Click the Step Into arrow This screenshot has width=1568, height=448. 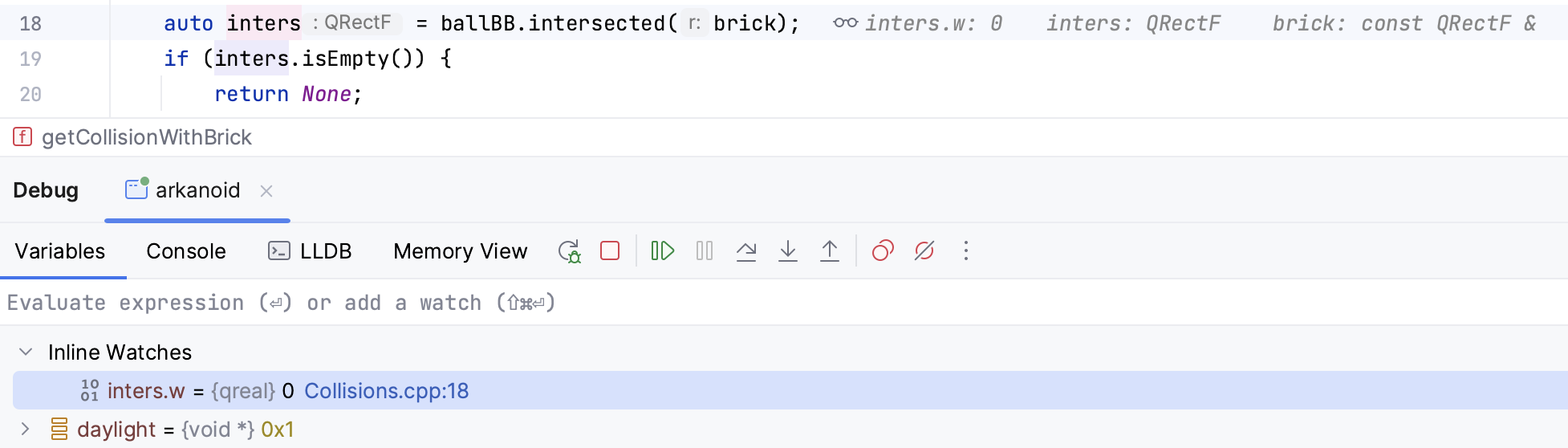[x=788, y=251]
